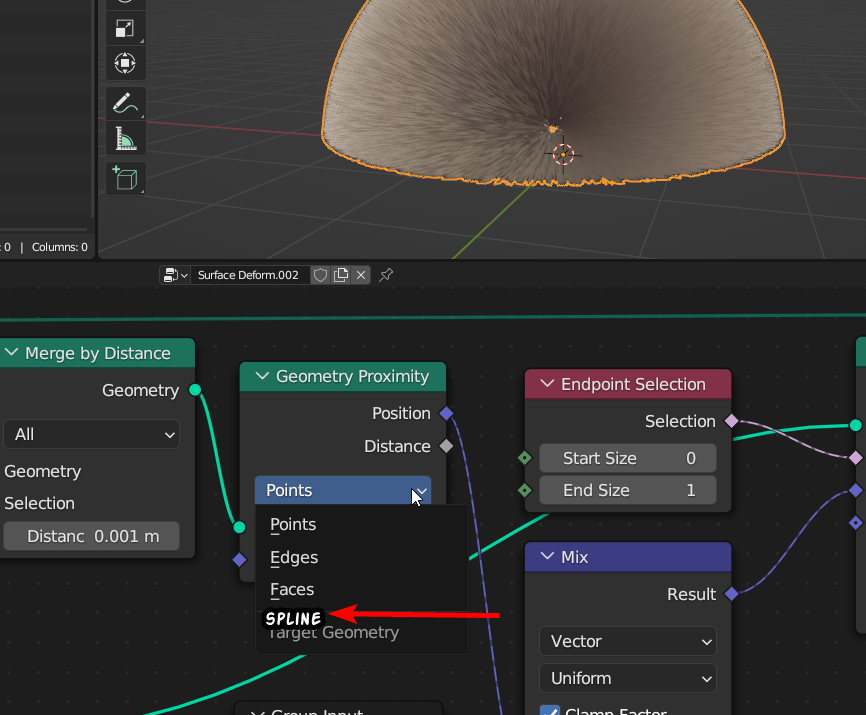Click the Surface Deform.002 name field

249,275
